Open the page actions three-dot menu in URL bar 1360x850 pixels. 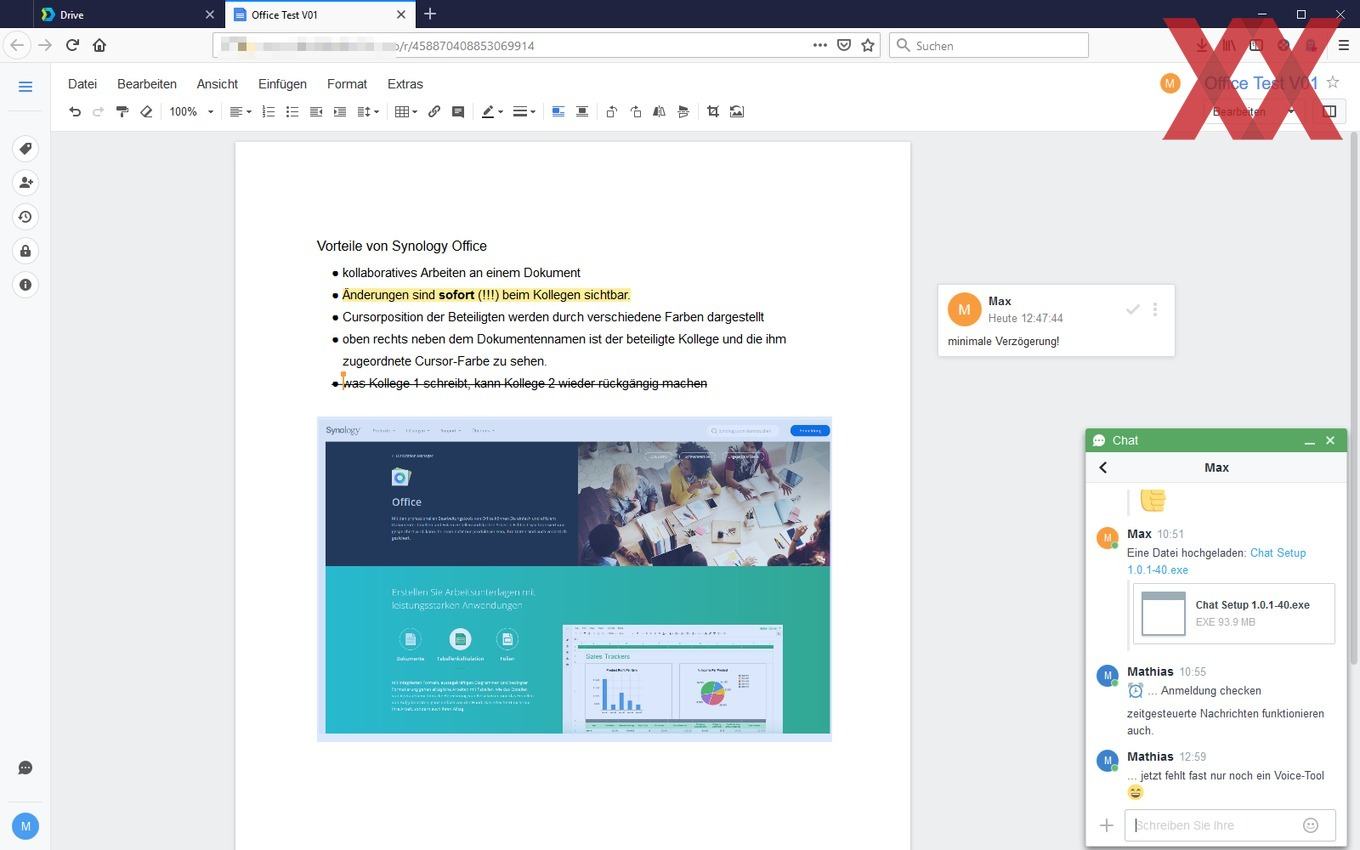820,45
